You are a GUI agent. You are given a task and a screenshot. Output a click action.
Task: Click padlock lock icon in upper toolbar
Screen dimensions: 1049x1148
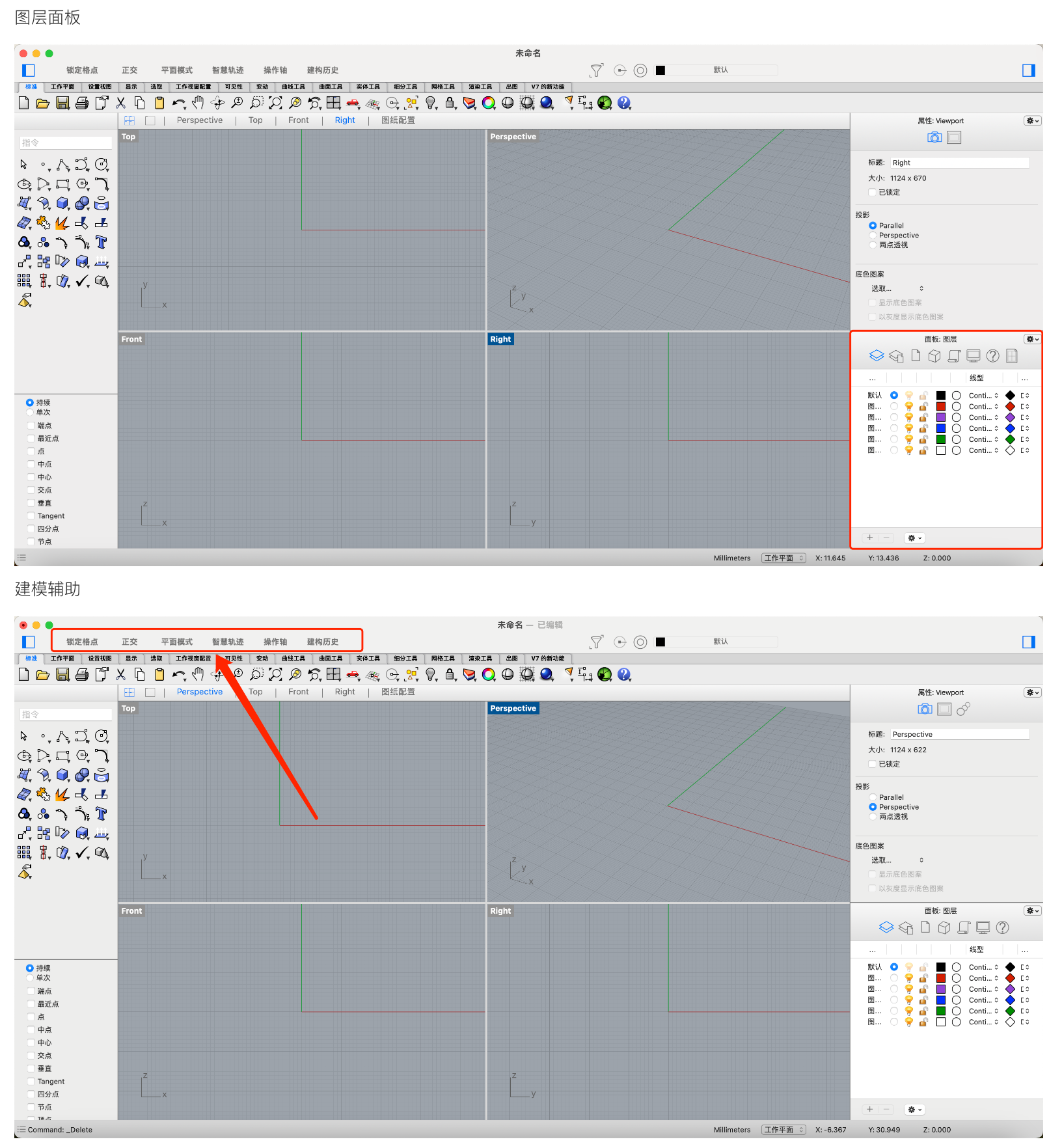(x=450, y=103)
